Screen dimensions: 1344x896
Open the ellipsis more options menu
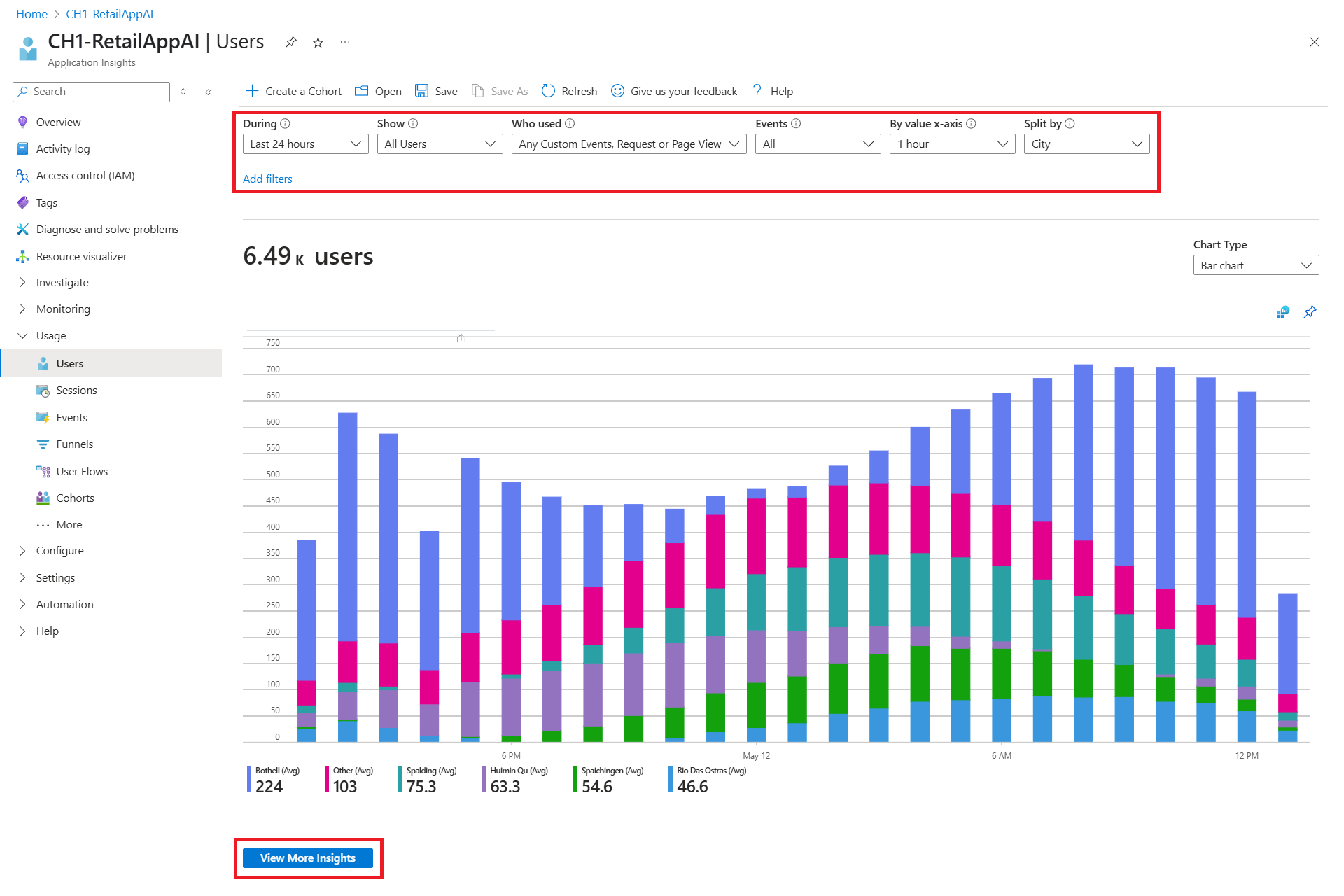pos(345,43)
